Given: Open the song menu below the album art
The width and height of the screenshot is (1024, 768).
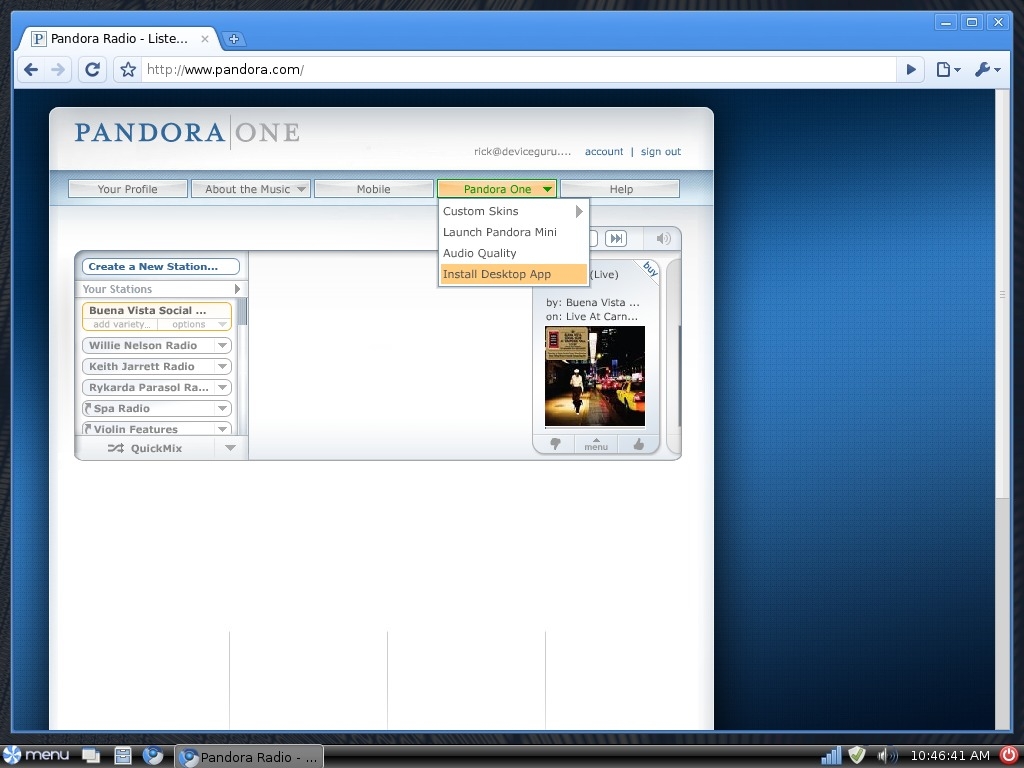Looking at the screenshot, I should pyautogui.click(x=596, y=445).
